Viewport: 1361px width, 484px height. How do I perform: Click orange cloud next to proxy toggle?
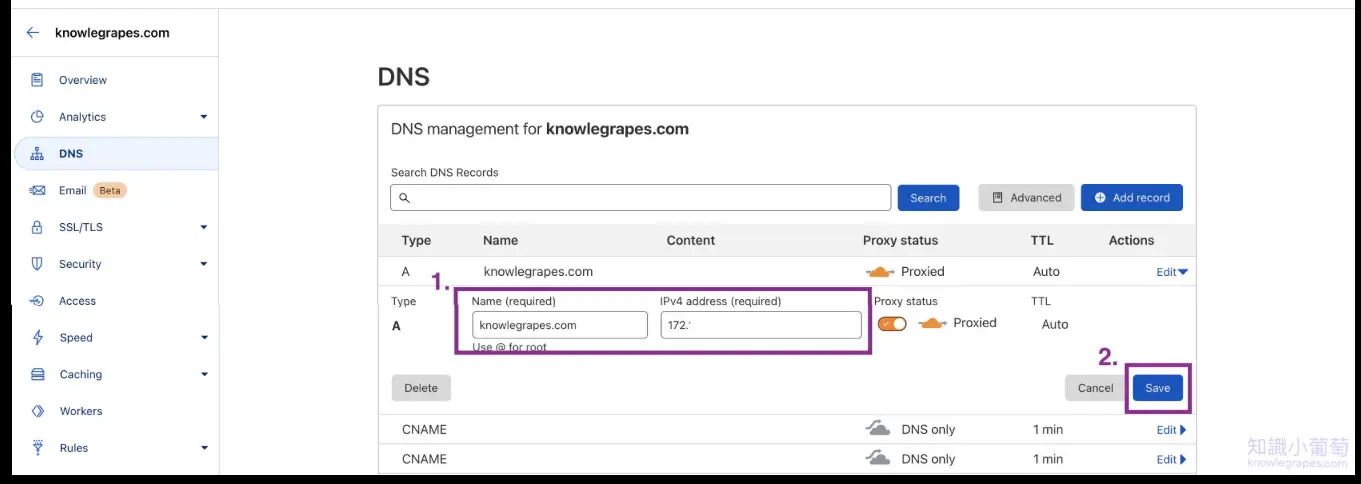[x=931, y=323]
